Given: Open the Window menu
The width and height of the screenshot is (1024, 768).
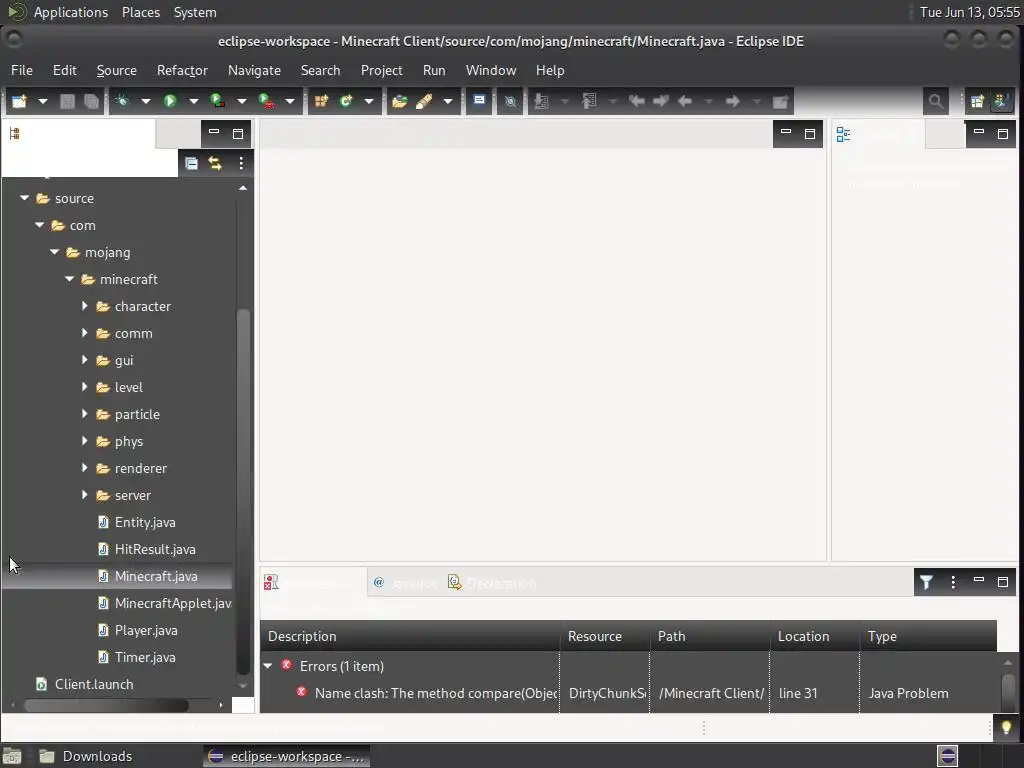Looking at the screenshot, I should coord(491,70).
